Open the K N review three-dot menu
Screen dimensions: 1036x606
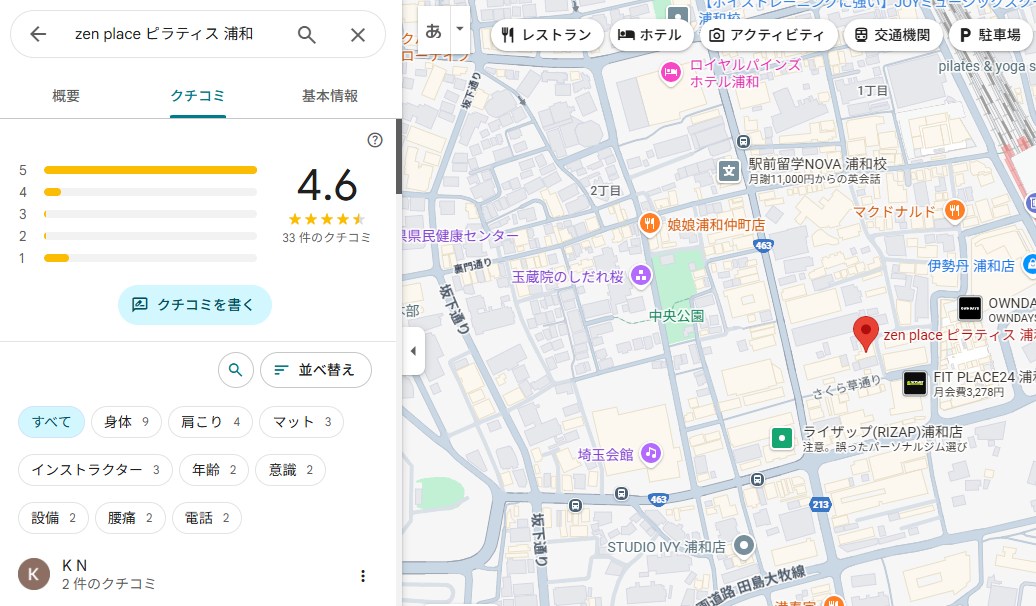click(x=363, y=576)
